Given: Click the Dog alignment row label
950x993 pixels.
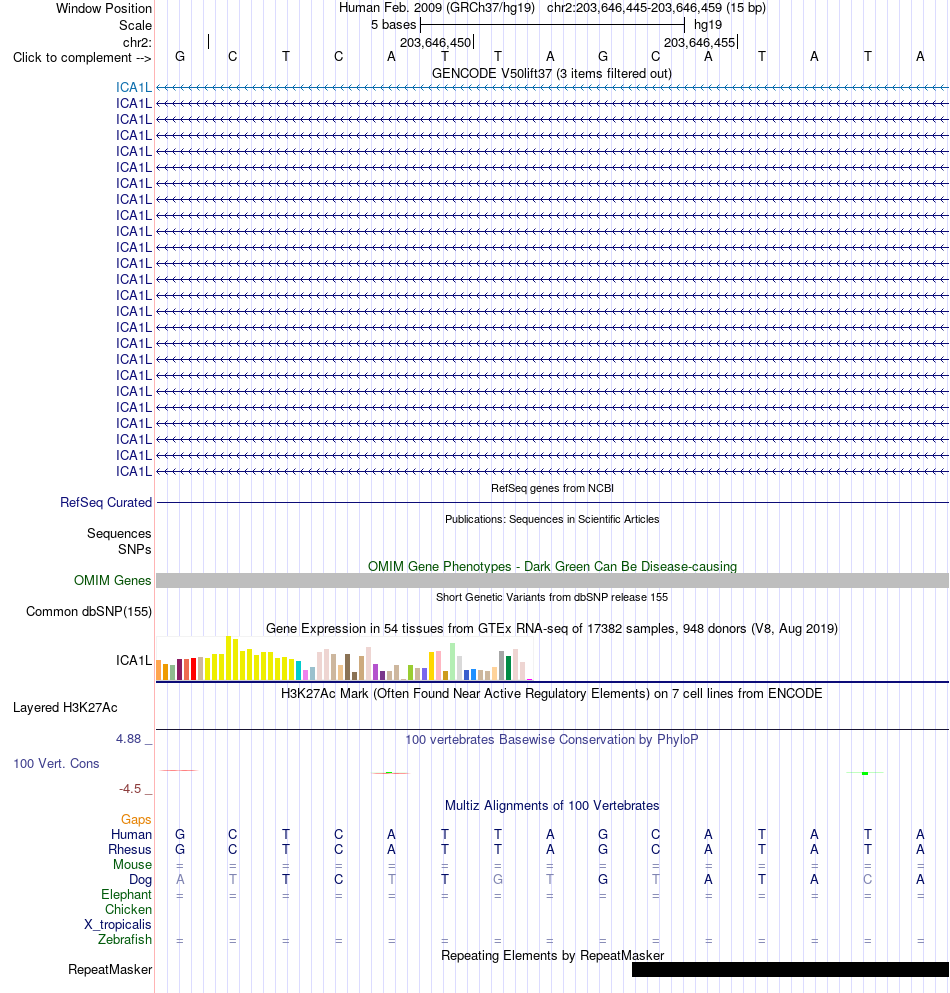Looking at the screenshot, I should point(141,880).
